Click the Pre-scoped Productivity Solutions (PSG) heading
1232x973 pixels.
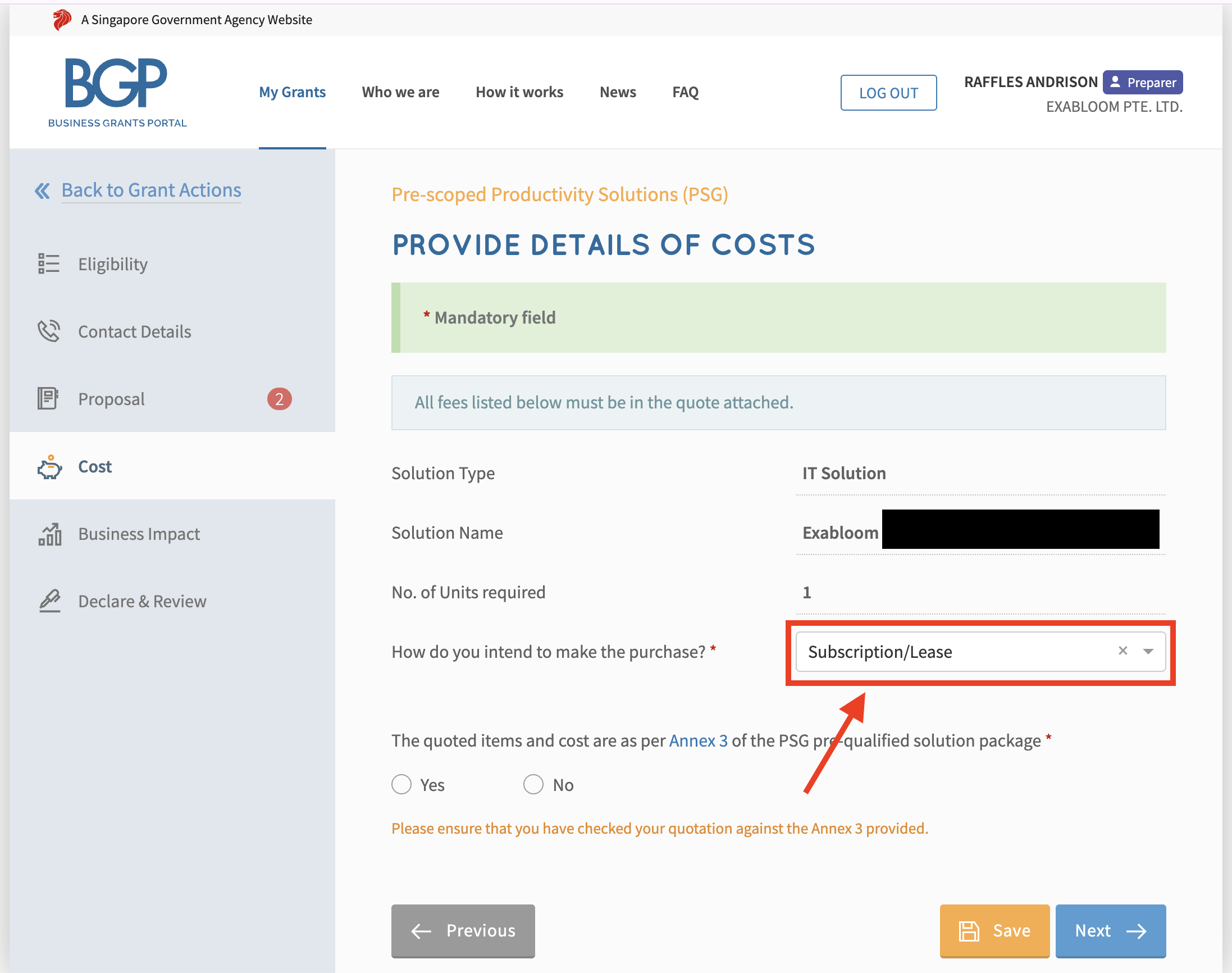560,194
